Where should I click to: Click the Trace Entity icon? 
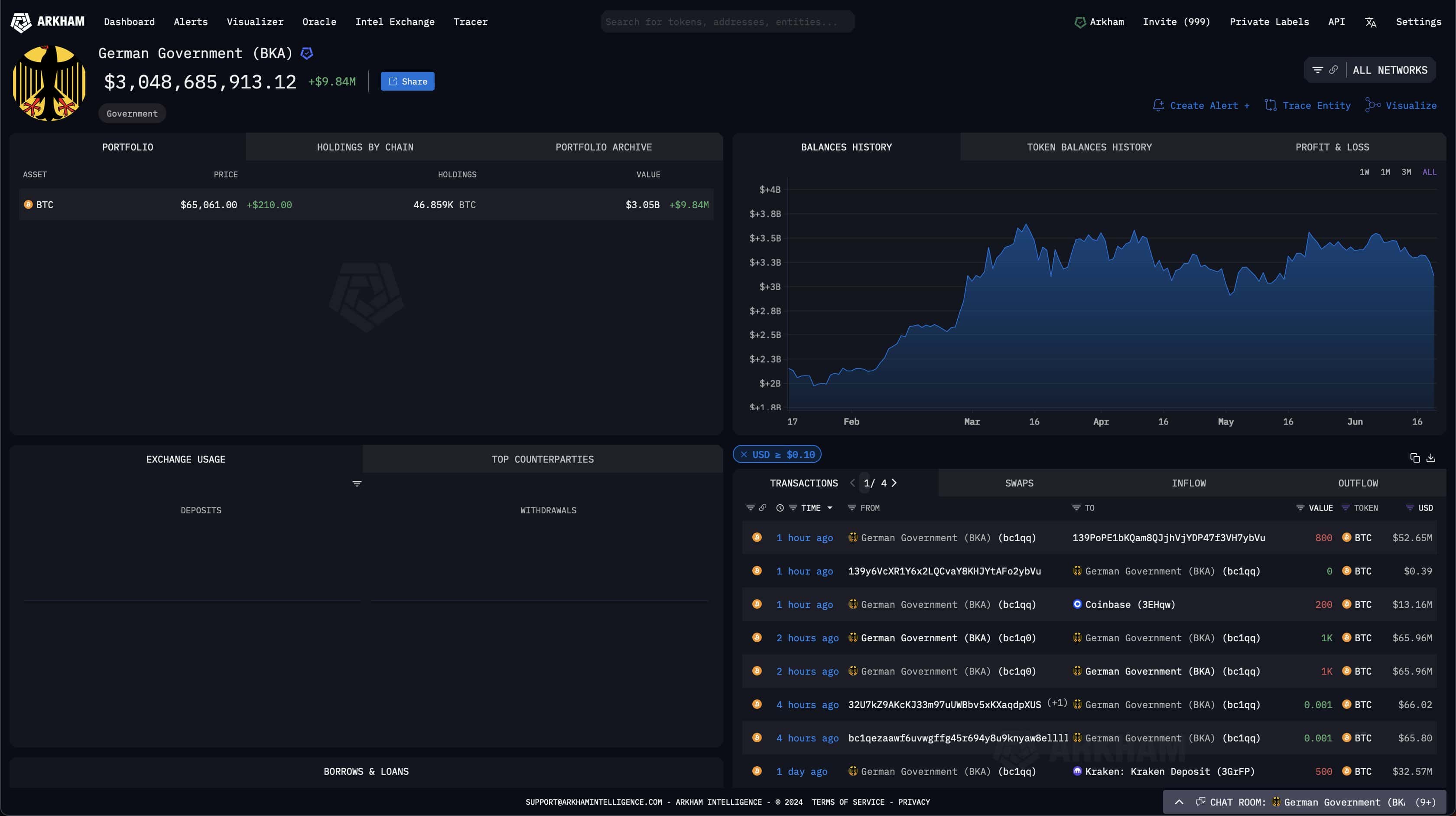click(x=1271, y=105)
